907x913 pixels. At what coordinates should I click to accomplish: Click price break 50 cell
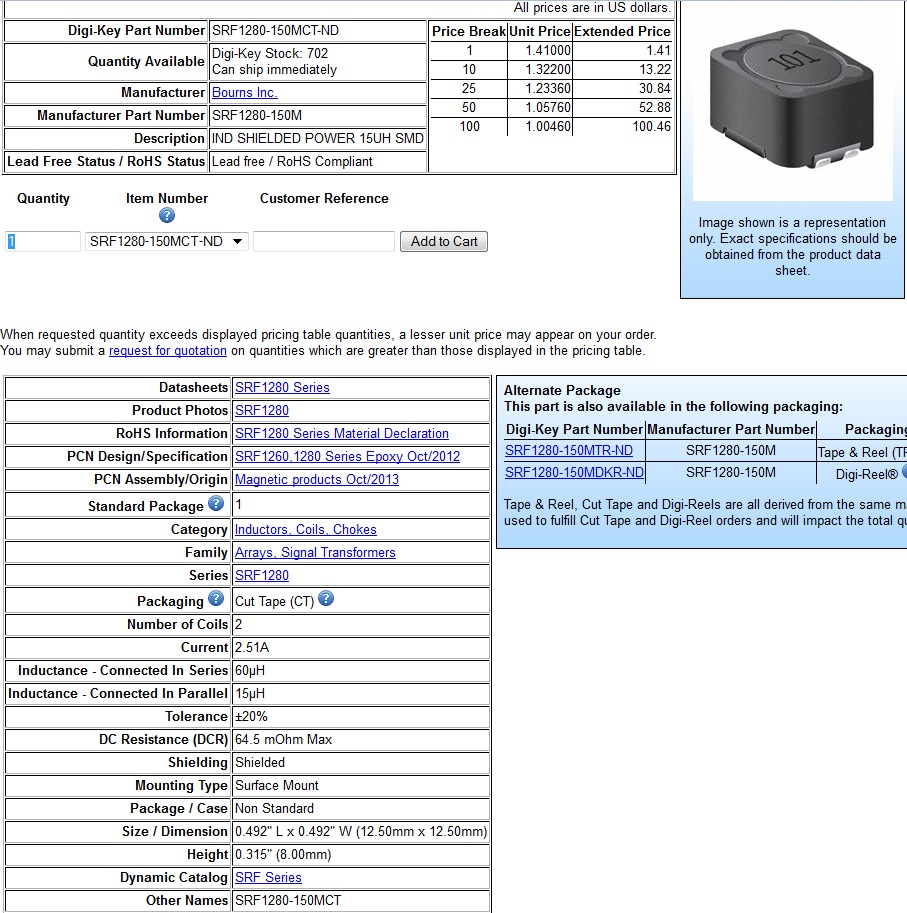469,107
